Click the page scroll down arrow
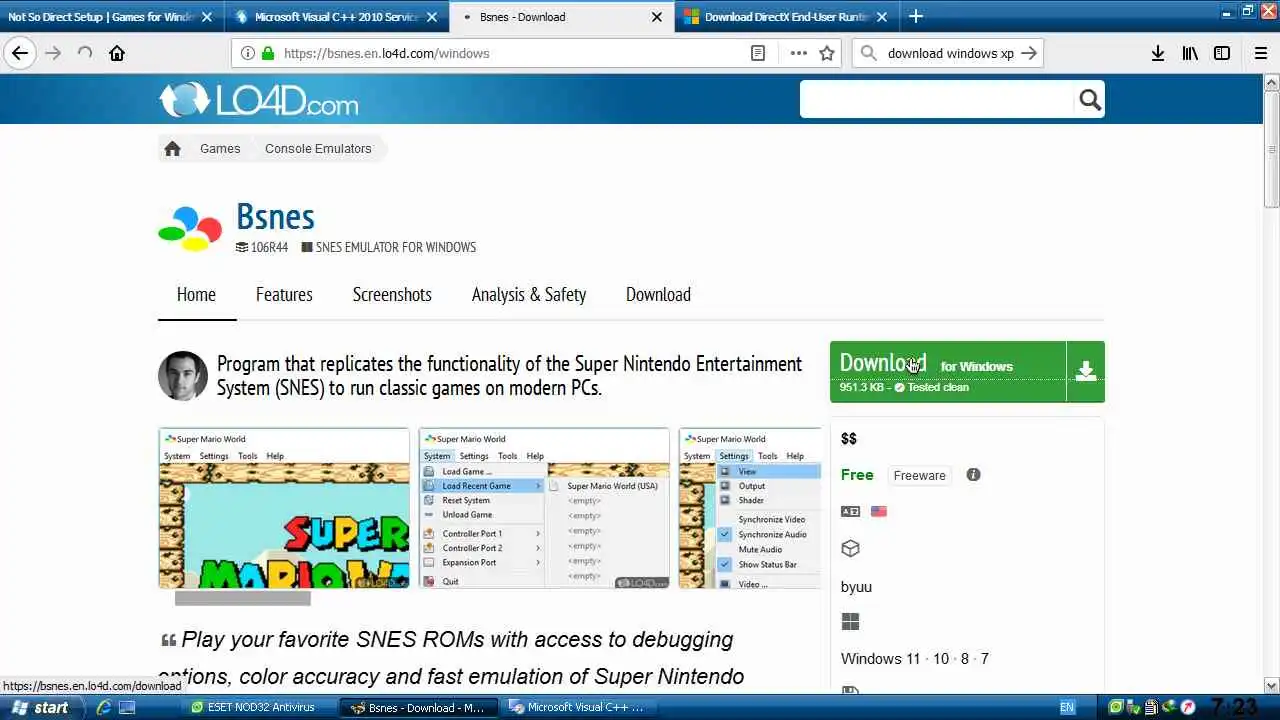 [1271, 686]
